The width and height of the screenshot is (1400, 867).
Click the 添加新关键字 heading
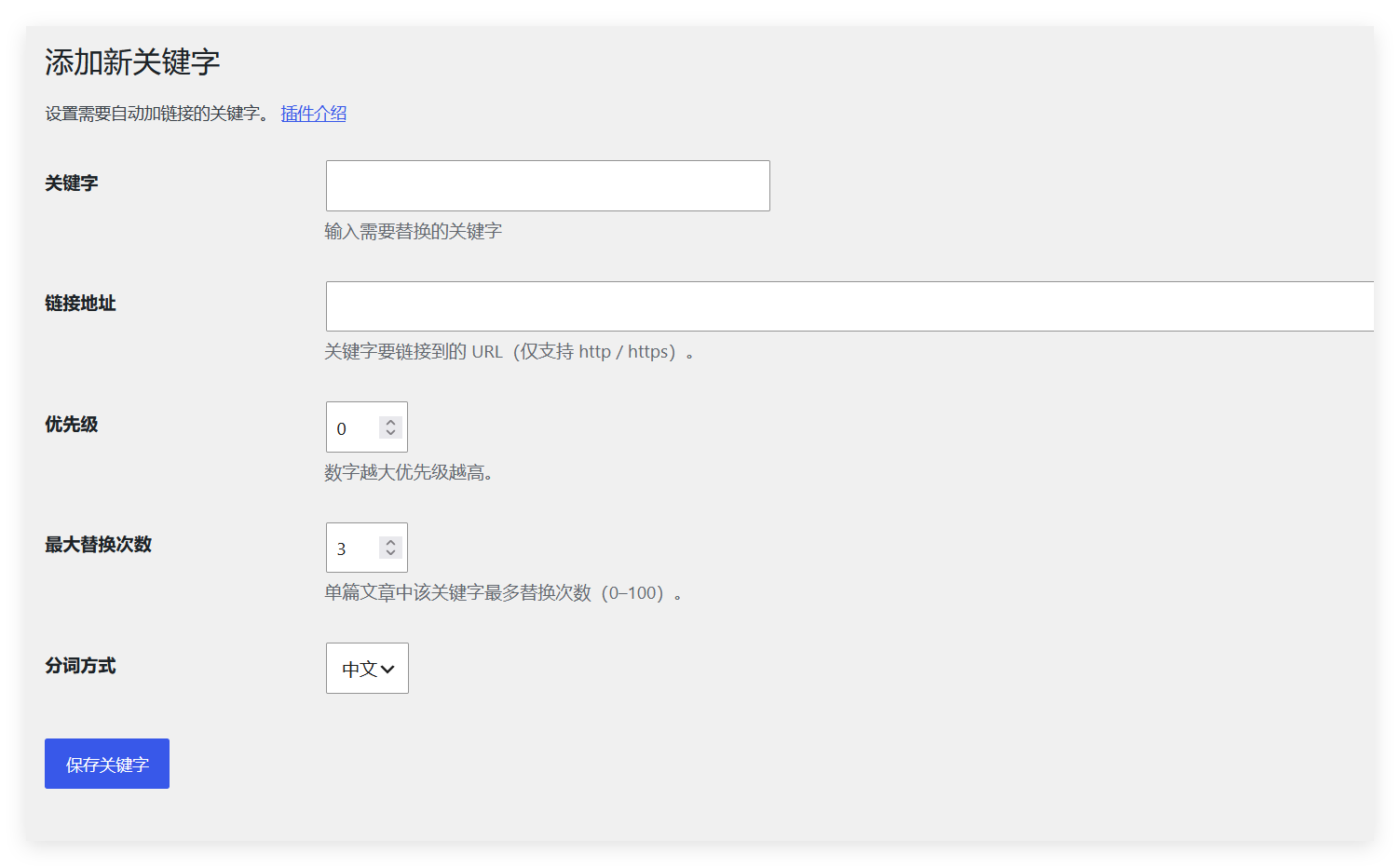(132, 62)
